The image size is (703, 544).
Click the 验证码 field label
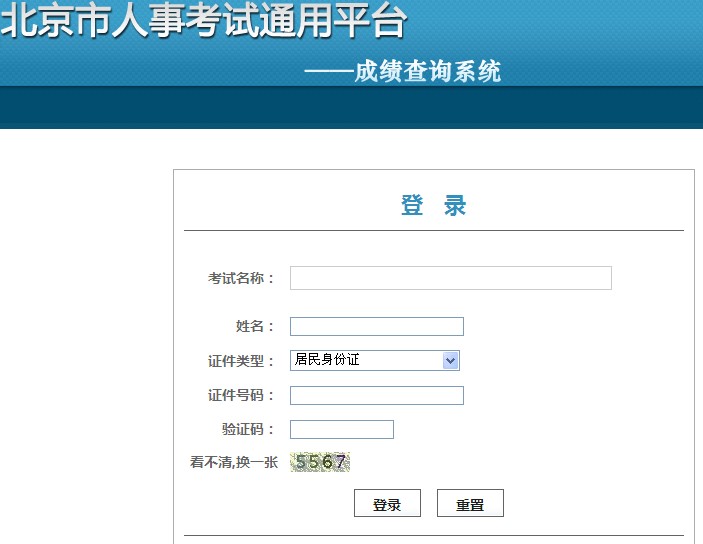248,430
